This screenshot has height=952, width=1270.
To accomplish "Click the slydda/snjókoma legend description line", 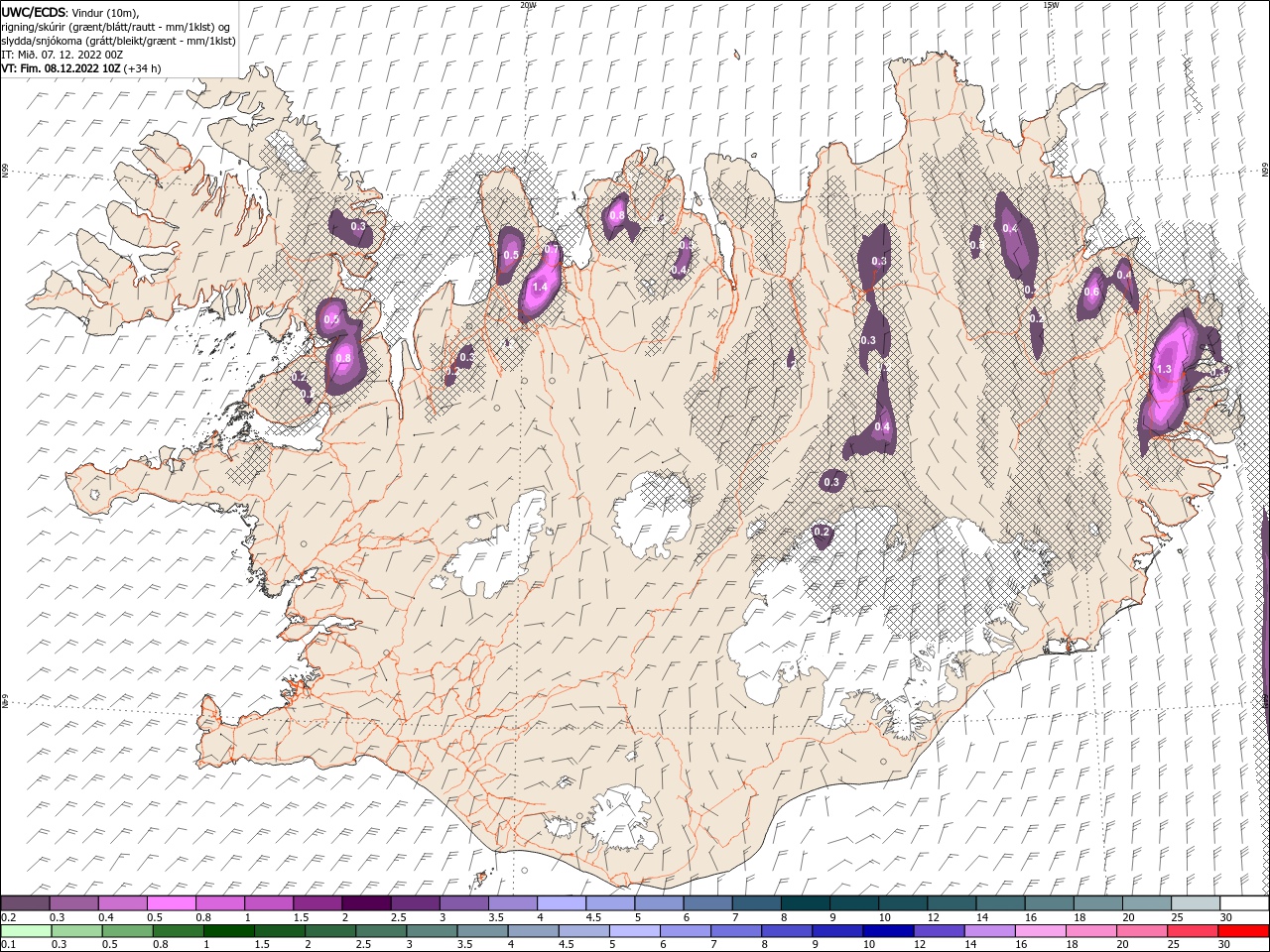I will [x=118, y=41].
